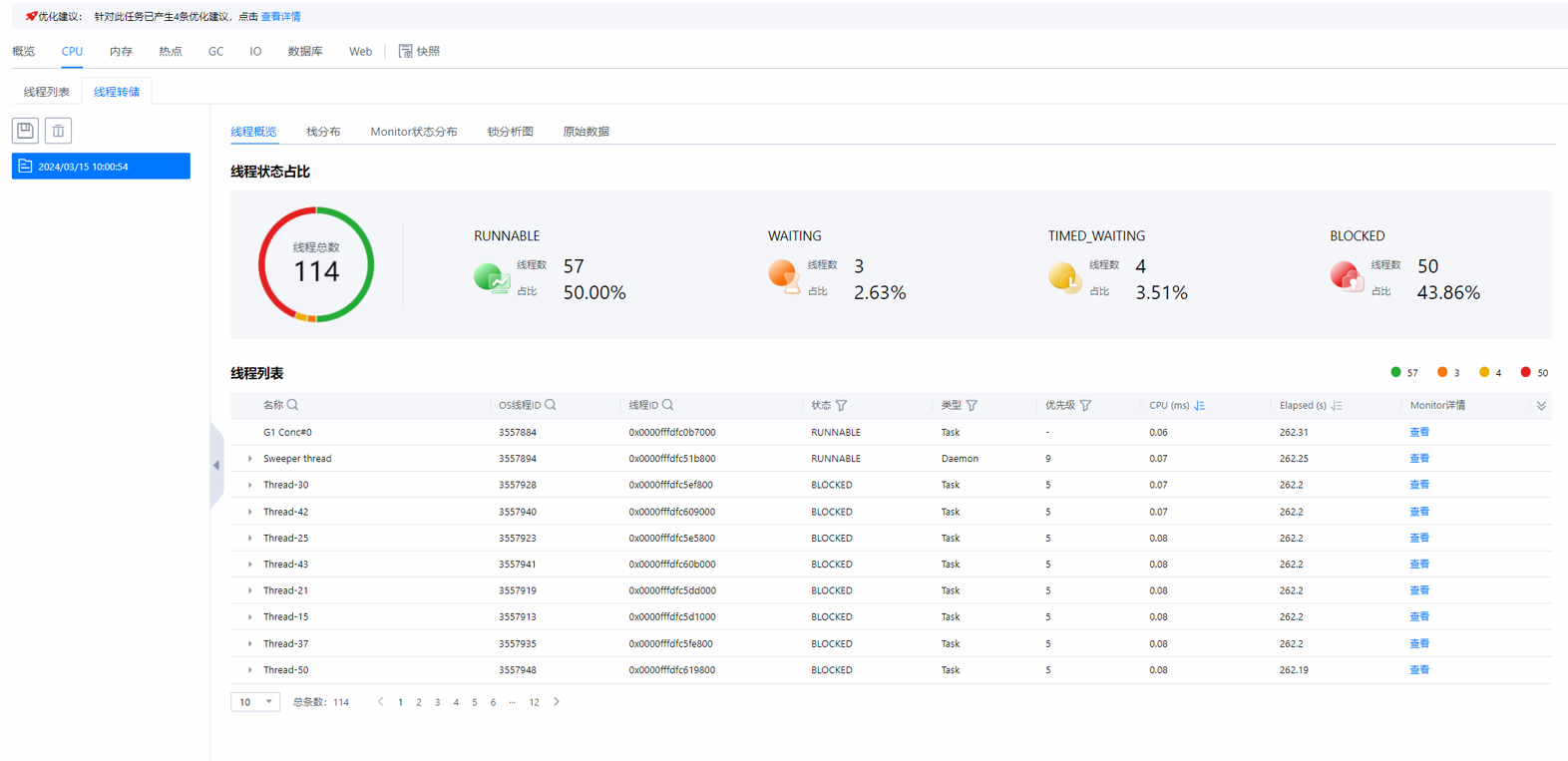The image size is (1568, 761).
Task: Click the search icon beside 线程ID column
Action: tap(668, 405)
